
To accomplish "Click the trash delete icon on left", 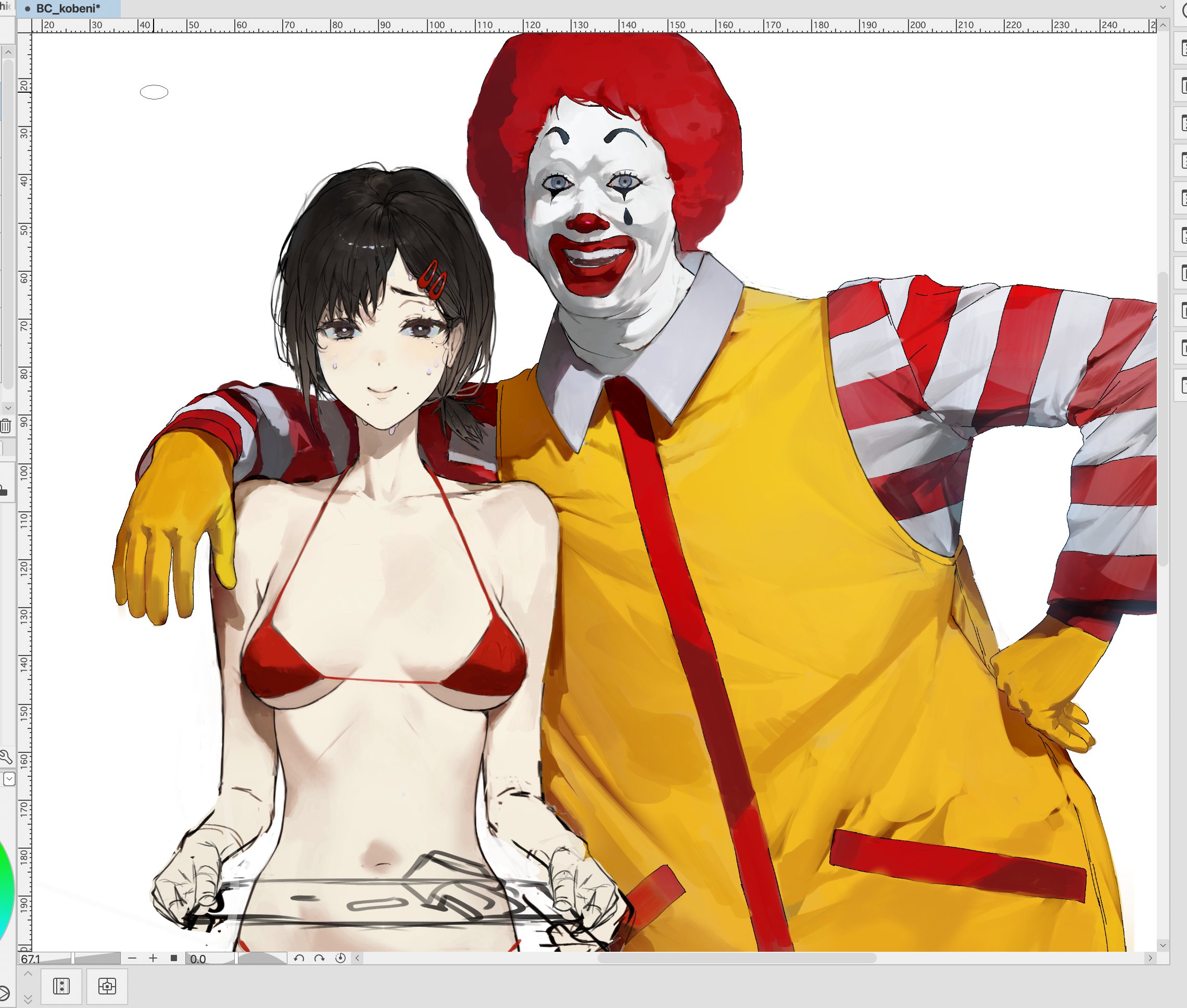I will point(6,426).
